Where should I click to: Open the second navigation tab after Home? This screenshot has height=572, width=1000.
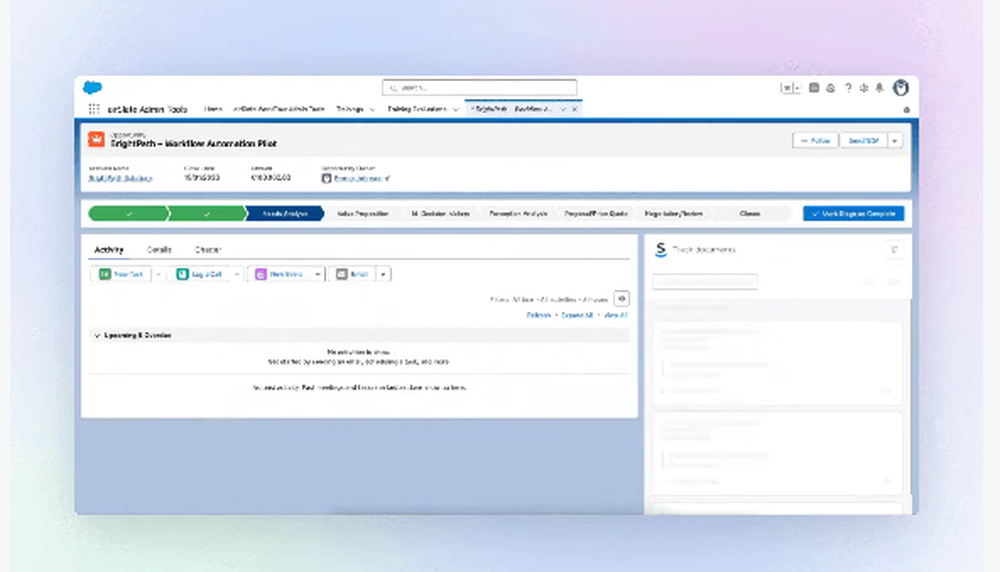(x=279, y=109)
